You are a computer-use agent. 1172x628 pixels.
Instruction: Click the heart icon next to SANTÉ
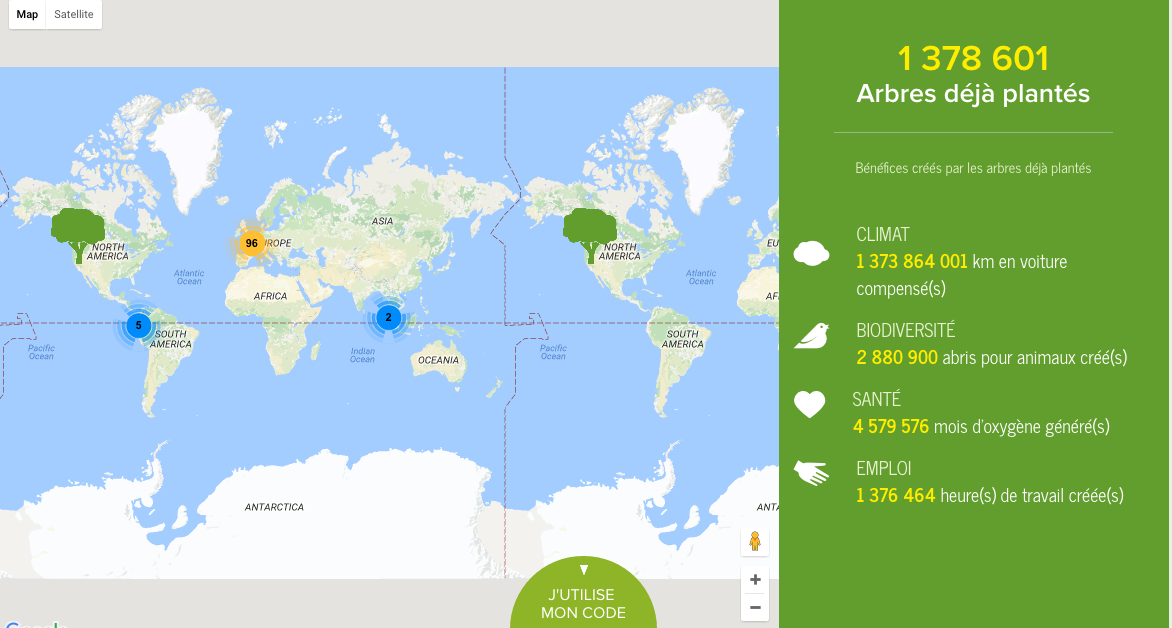click(x=809, y=404)
